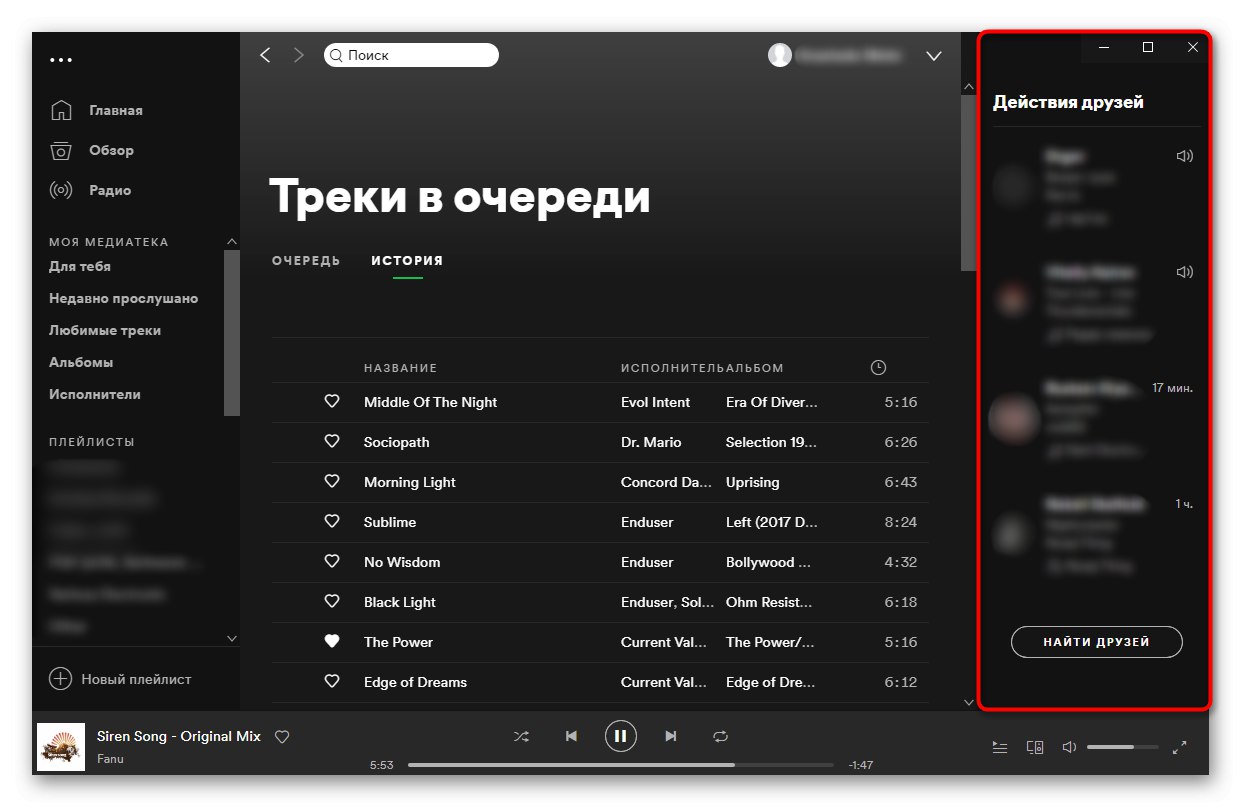This screenshot has height=807, width=1241.
Task: Open the three-dot menu above the sidebar
Action: pos(61,60)
